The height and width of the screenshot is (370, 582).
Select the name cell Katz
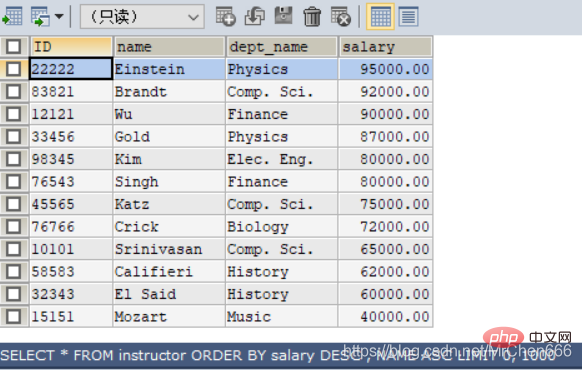tap(169, 204)
